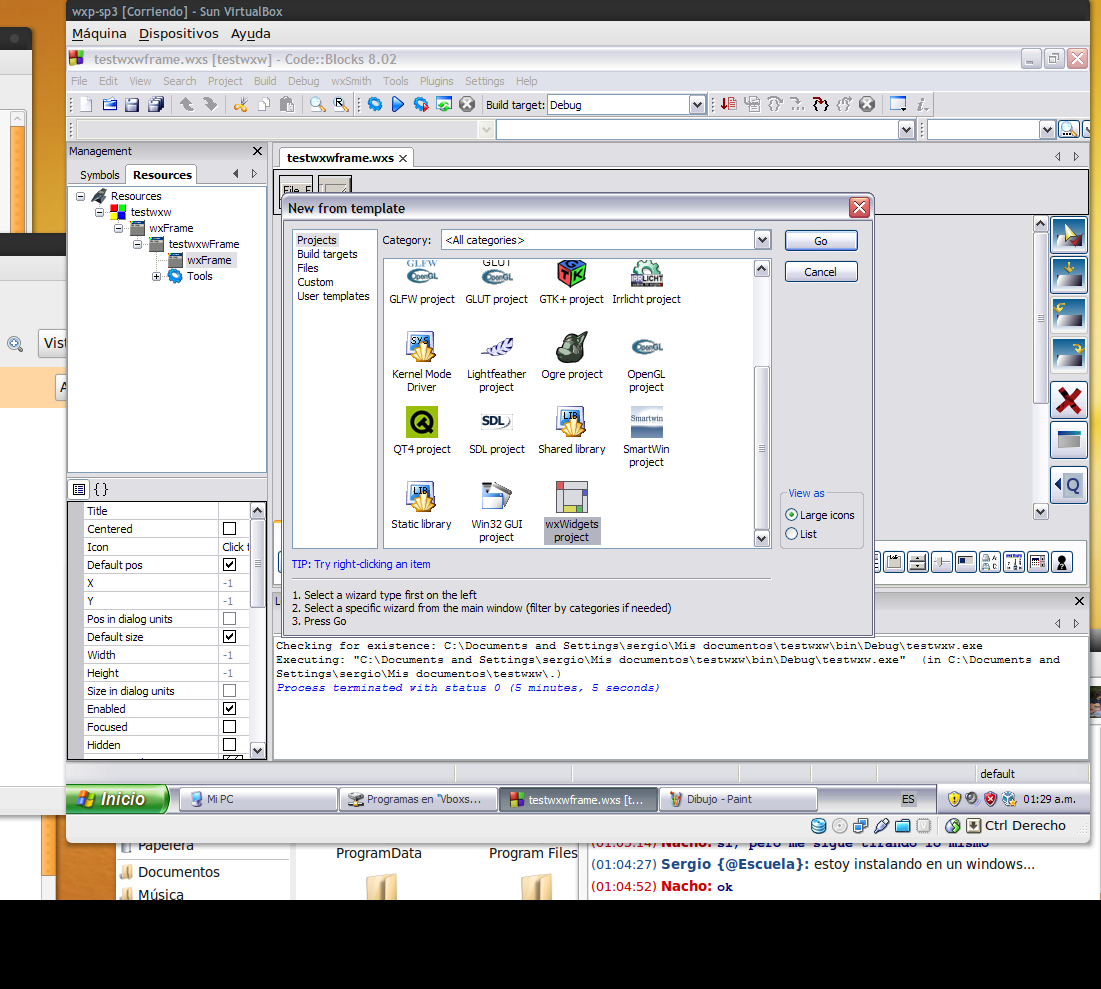Disable the Enabled property checkbox

coord(227,709)
